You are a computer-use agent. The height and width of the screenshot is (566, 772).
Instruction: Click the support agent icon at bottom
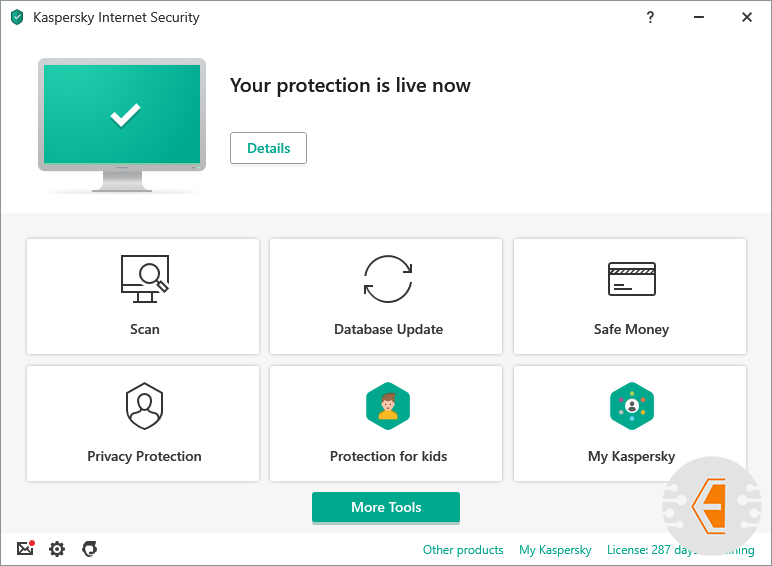tap(89, 549)
